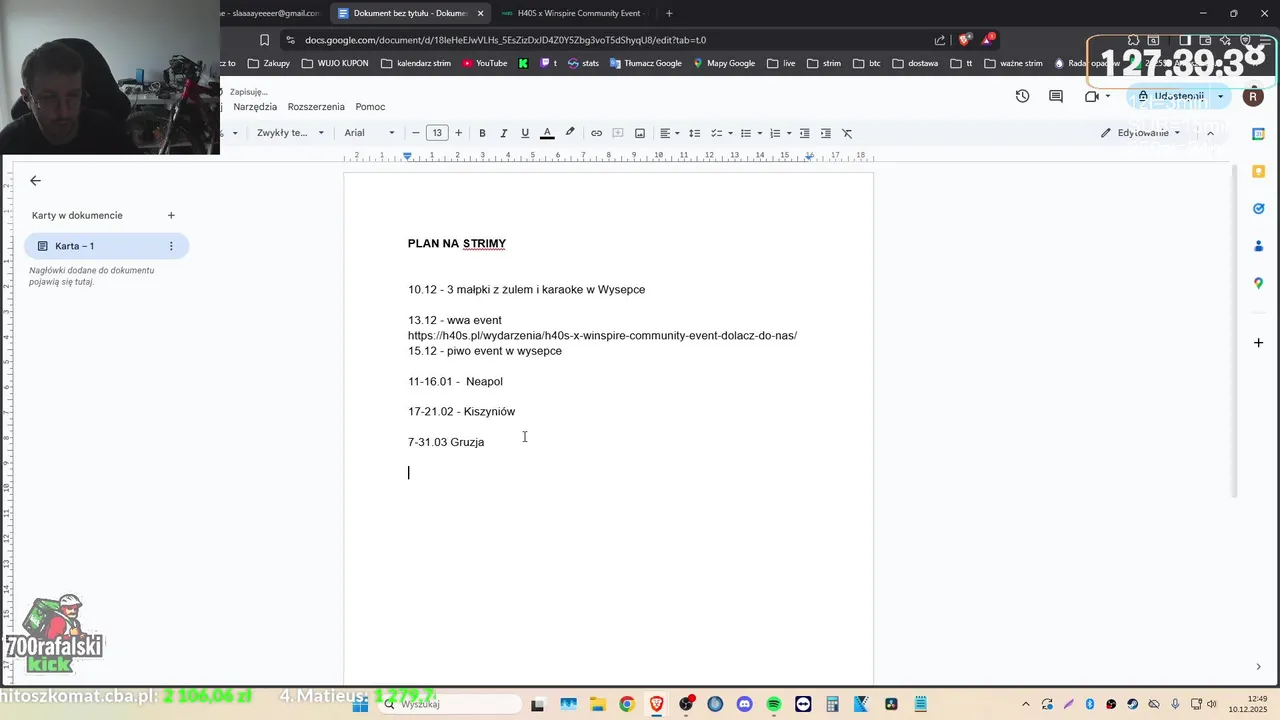The height and width of the screenshot is (720, 1280).
Task: Click the Windows taskbar search box
Action: [x=449, y=704]
